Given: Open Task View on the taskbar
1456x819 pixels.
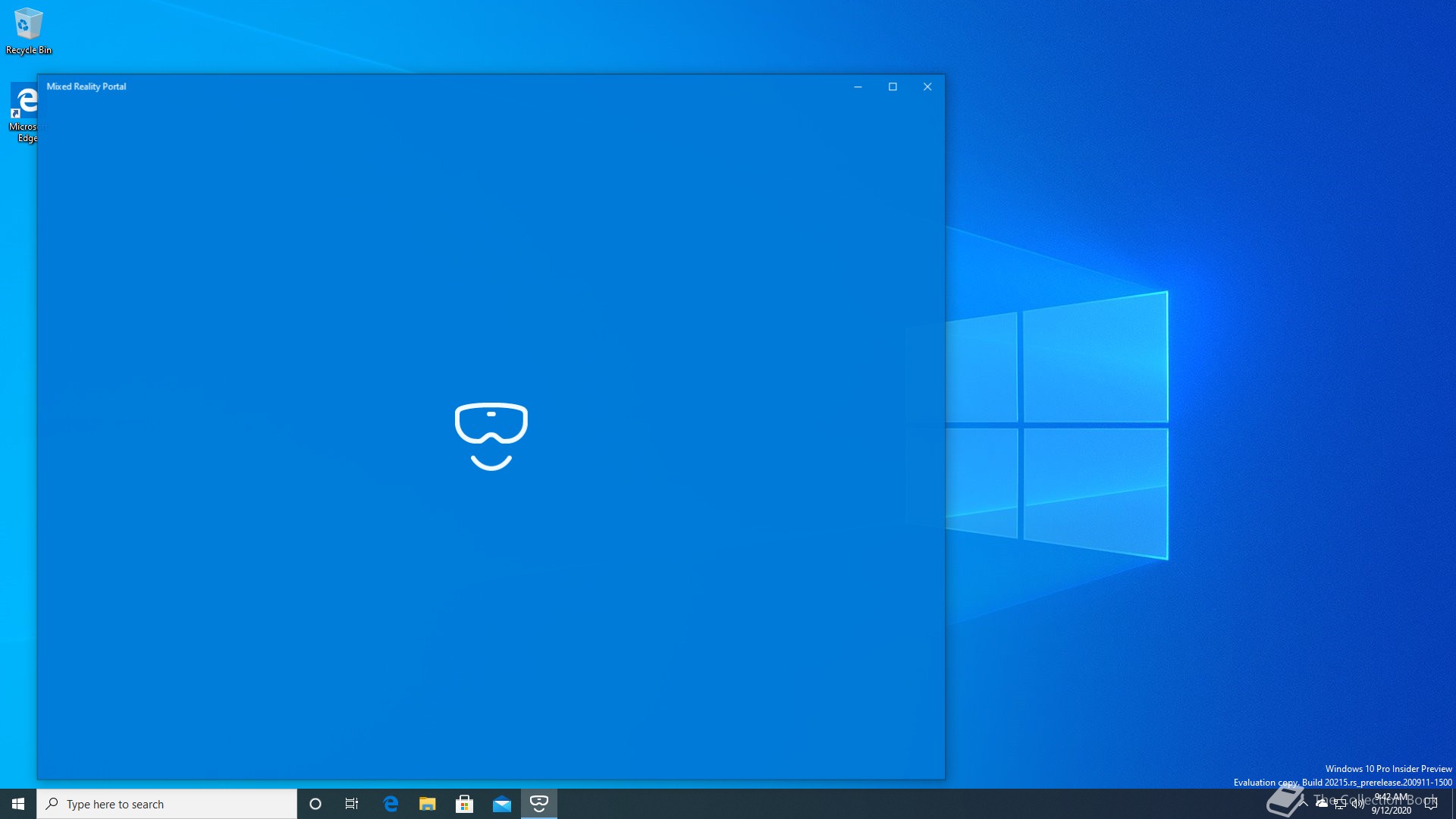Looking at the screenshot, I should tap(352, 804).
